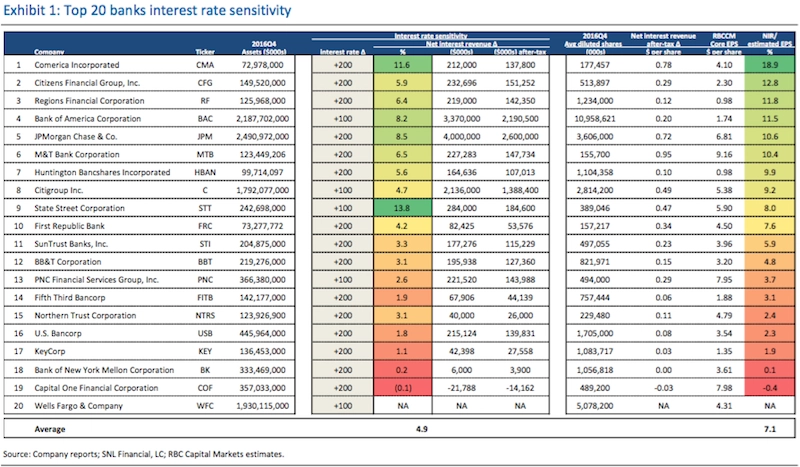Click after-tax value 1,388,400

tap(520, 190)
